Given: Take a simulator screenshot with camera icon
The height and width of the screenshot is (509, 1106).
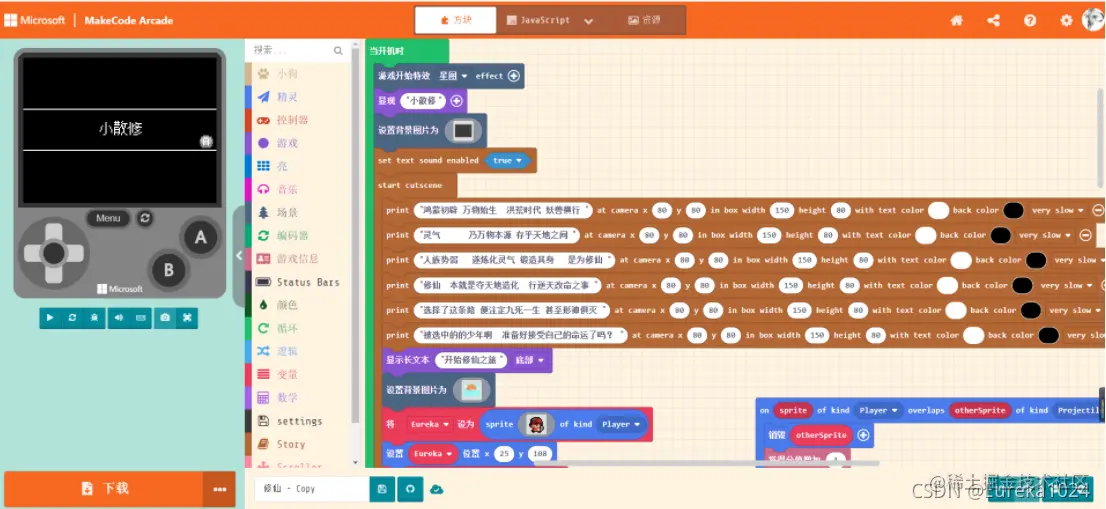Looking at the screenshot, I should tap(165, 318).
